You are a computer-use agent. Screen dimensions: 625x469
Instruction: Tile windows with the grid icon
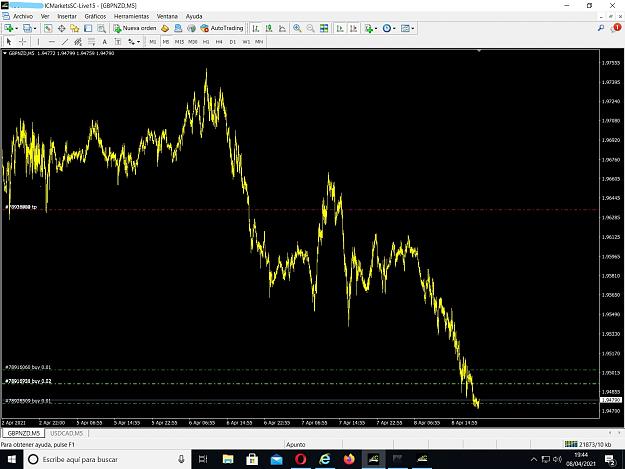(324, 28)
